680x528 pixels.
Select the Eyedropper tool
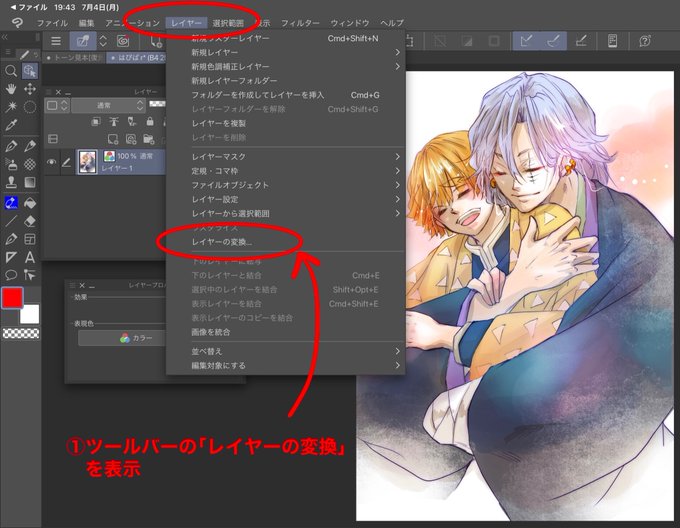(x=11, y=125)
